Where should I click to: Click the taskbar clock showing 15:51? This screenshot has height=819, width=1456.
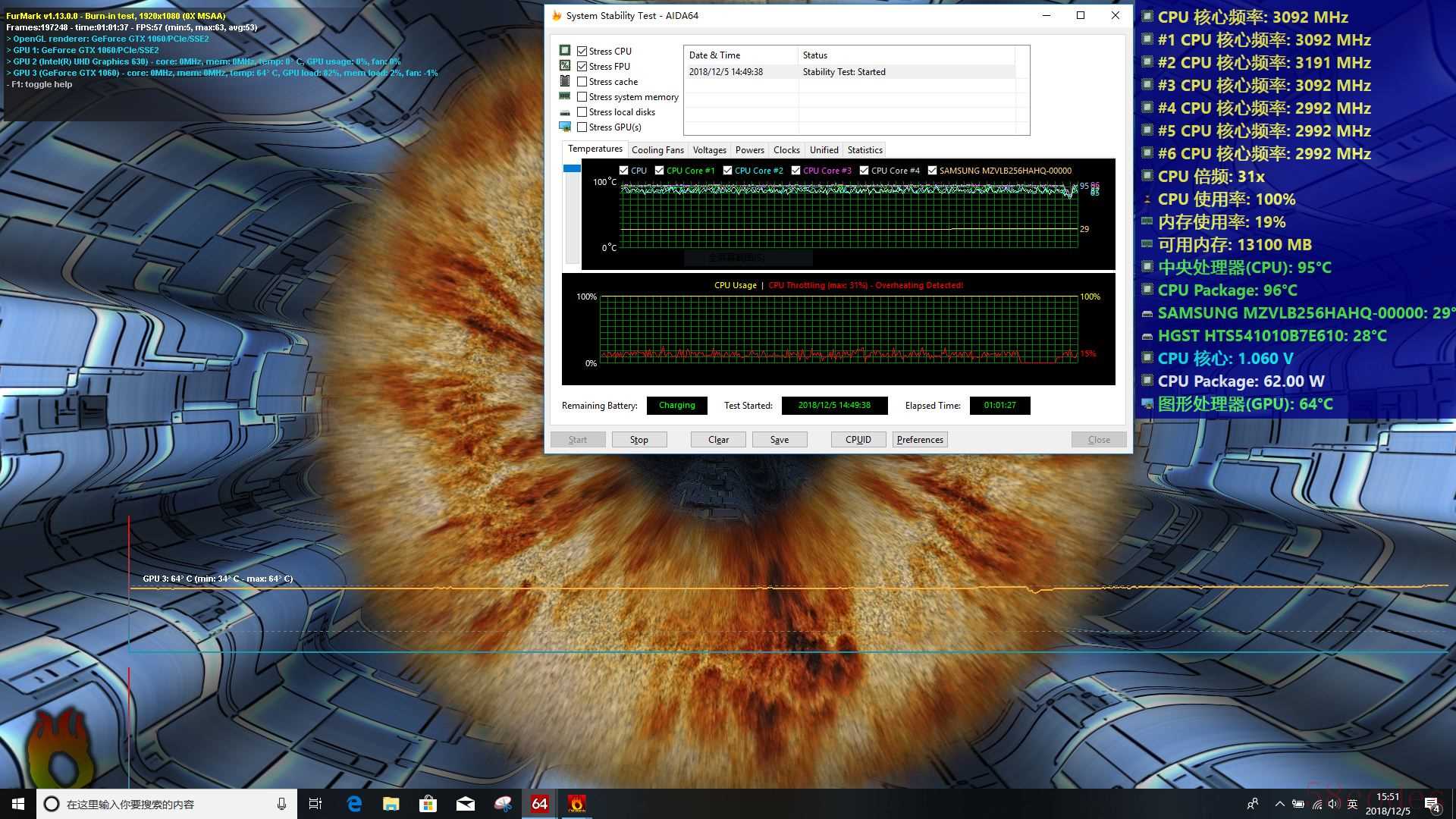click(1388, 804)
